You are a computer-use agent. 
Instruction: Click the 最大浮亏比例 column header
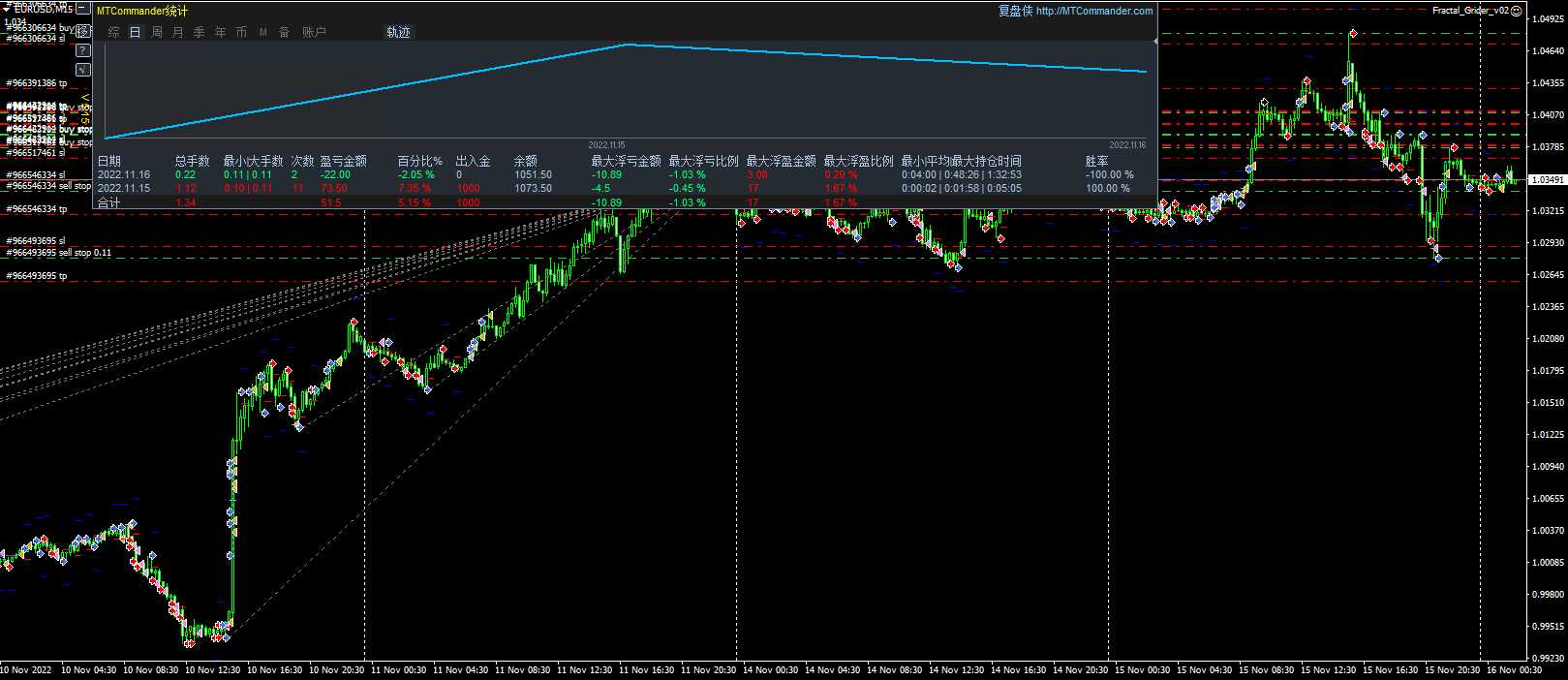tap(703, 161)
